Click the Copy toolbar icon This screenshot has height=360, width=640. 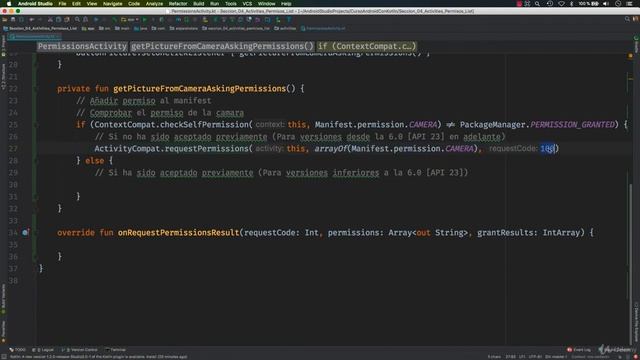(x=59, y=19)
